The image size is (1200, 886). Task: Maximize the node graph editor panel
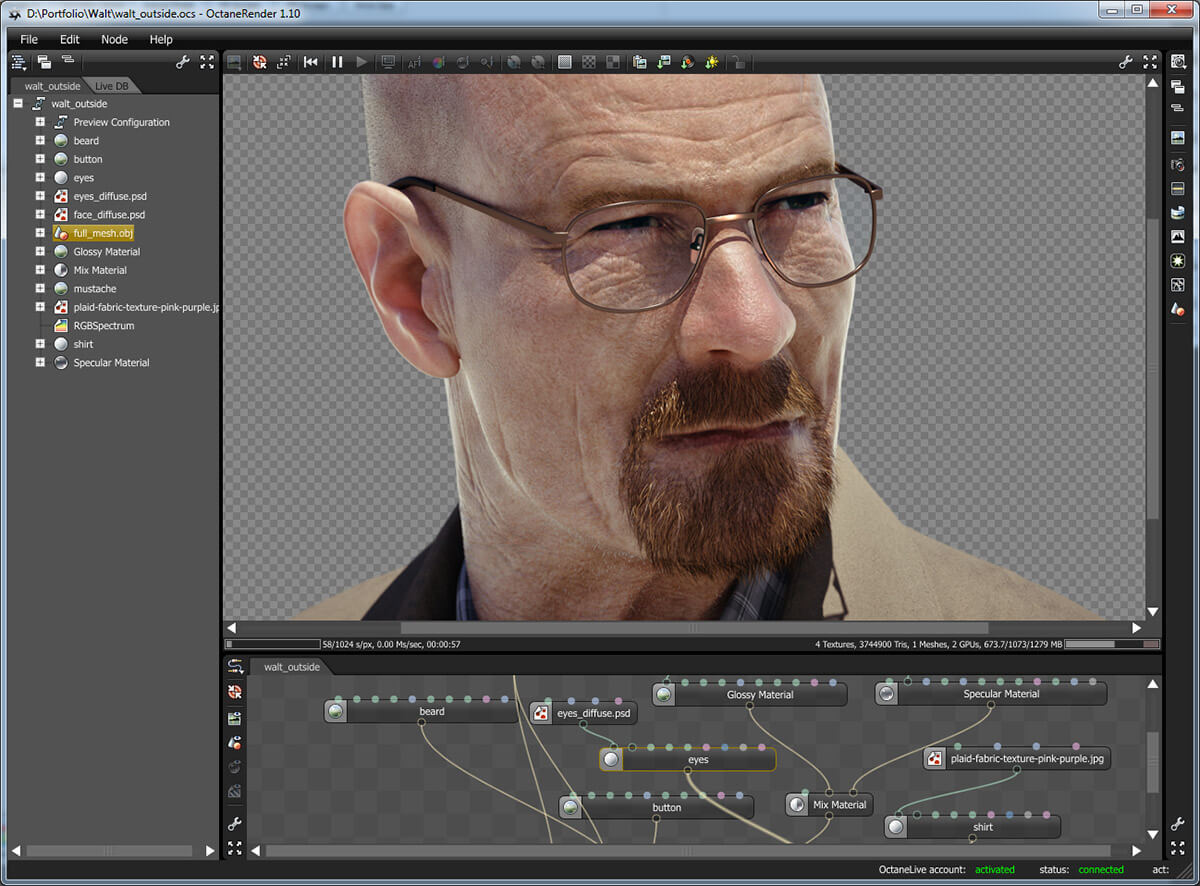tap(235, 848)
